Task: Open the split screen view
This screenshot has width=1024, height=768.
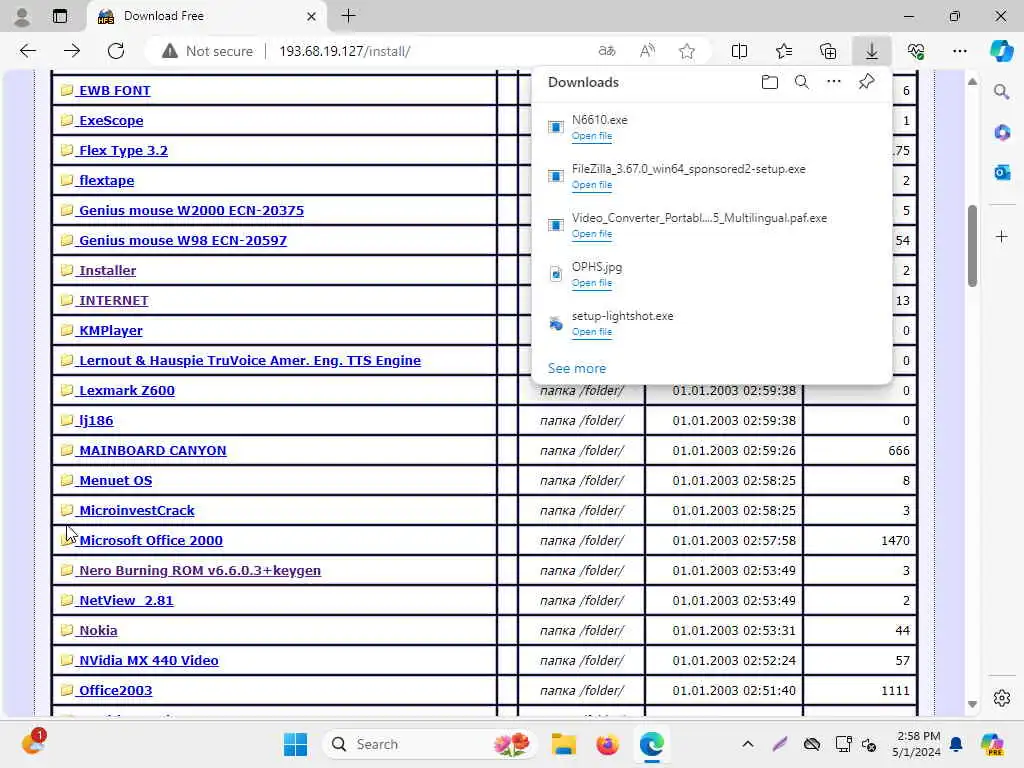Action: pyautogui.click(x=739, y=51)
